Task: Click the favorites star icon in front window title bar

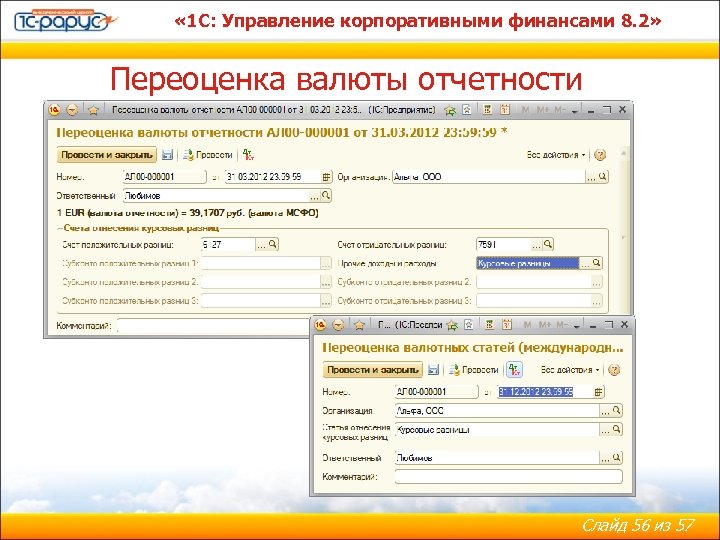Action: tap(359, 325)
